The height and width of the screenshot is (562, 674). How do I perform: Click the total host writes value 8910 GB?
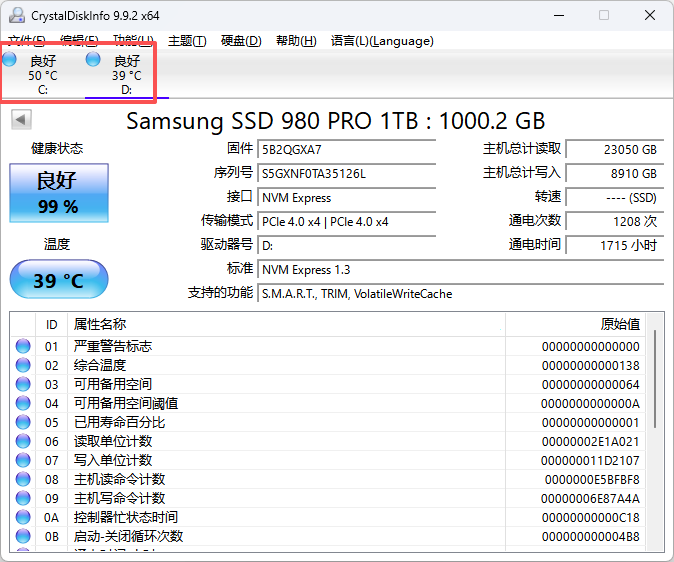click(615, 174)
